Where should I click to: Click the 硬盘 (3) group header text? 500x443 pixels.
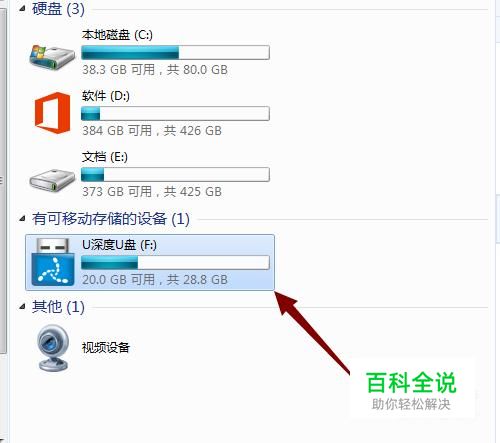tap(58, 9)
